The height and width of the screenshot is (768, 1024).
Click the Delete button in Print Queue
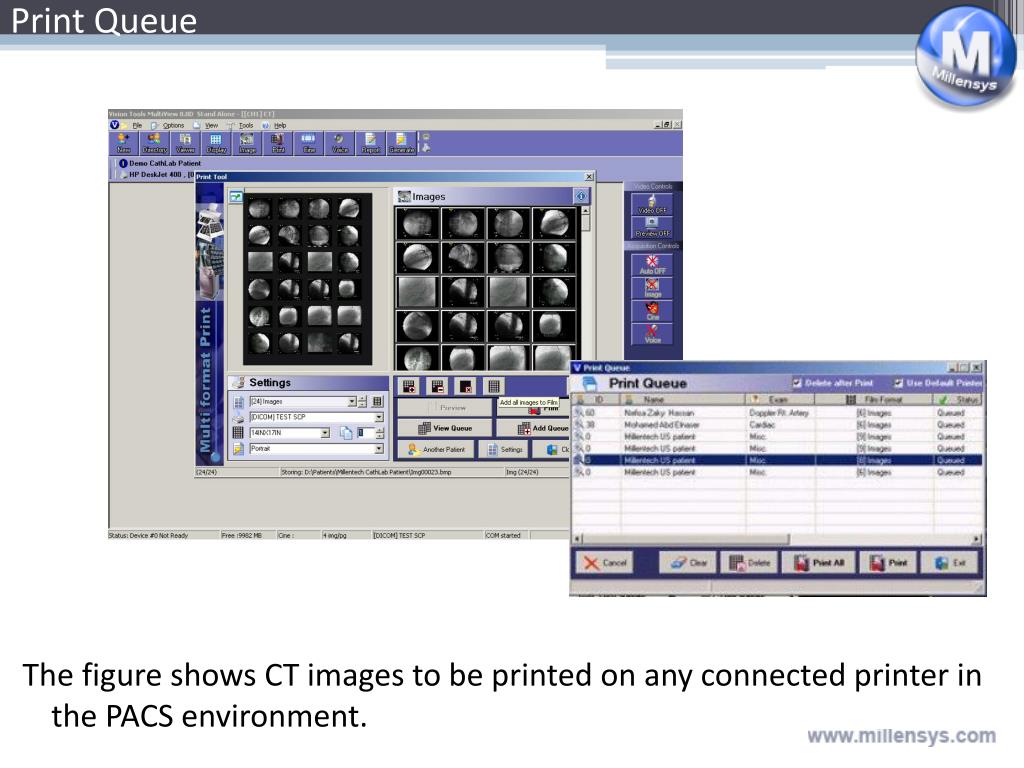(x=749, y=562)
